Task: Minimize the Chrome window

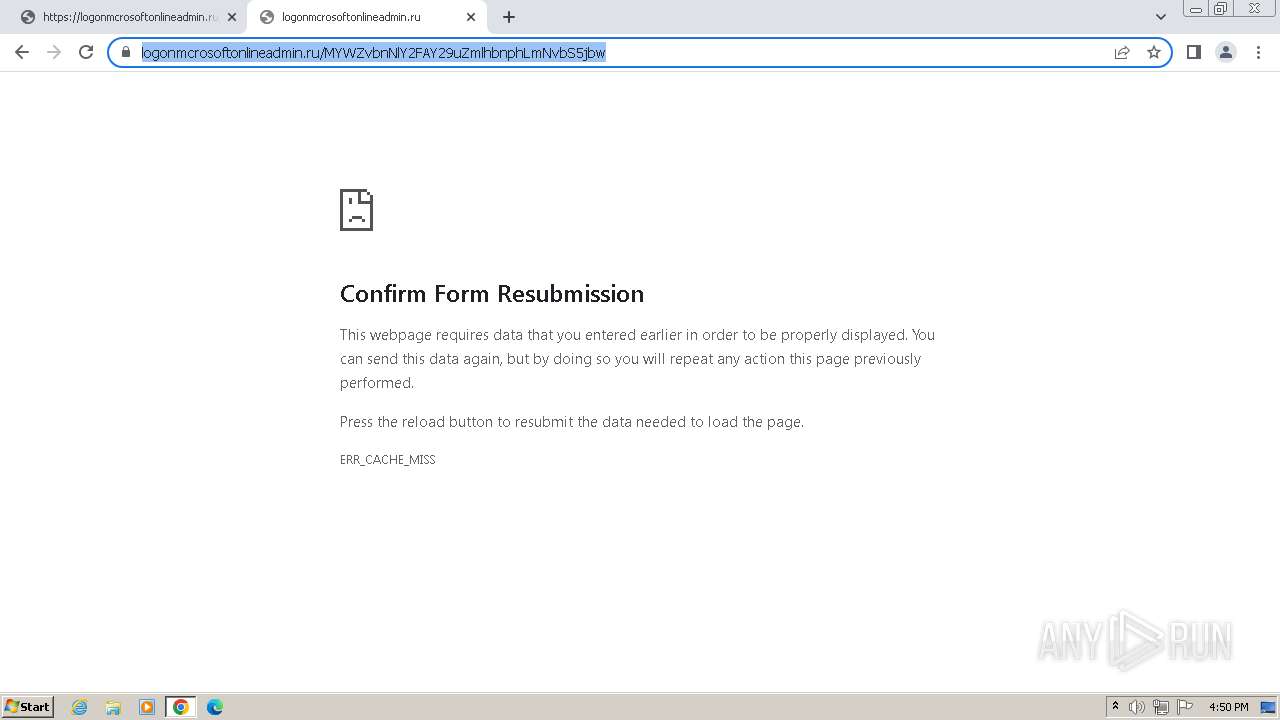Action: point(1195,9)
